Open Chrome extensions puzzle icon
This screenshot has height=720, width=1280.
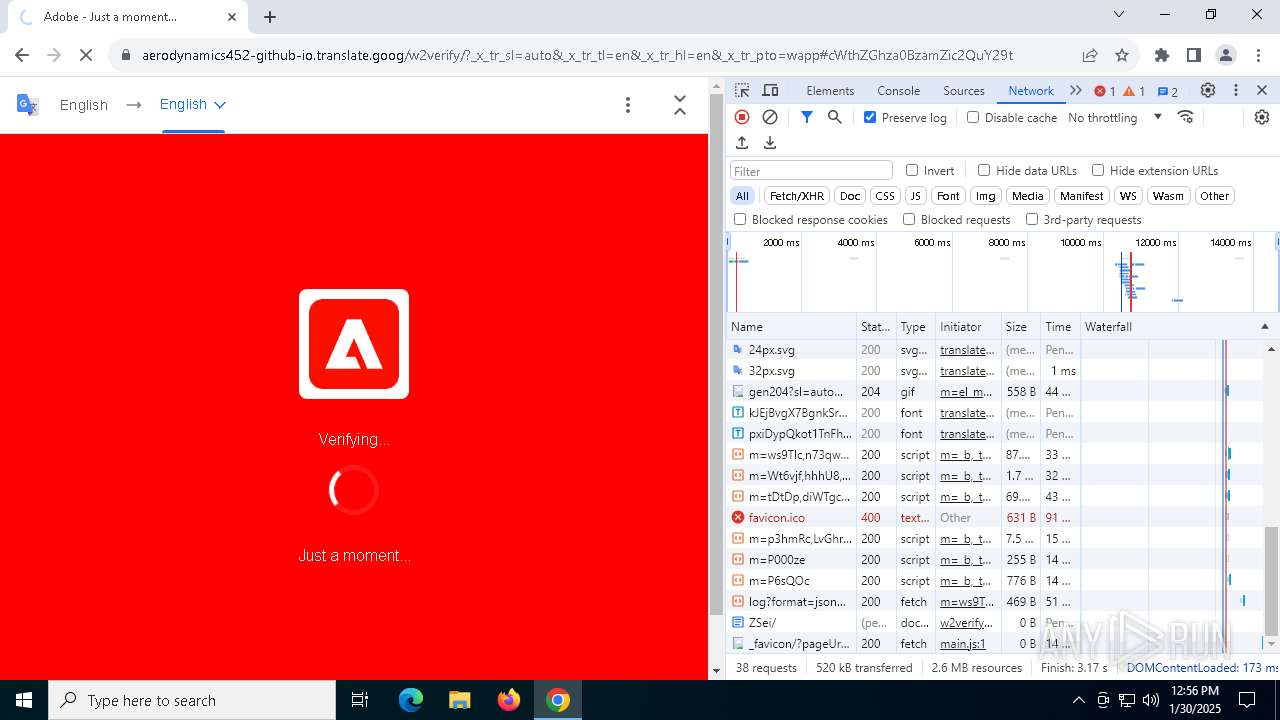pyautogui.click(x=1162, y=55)
